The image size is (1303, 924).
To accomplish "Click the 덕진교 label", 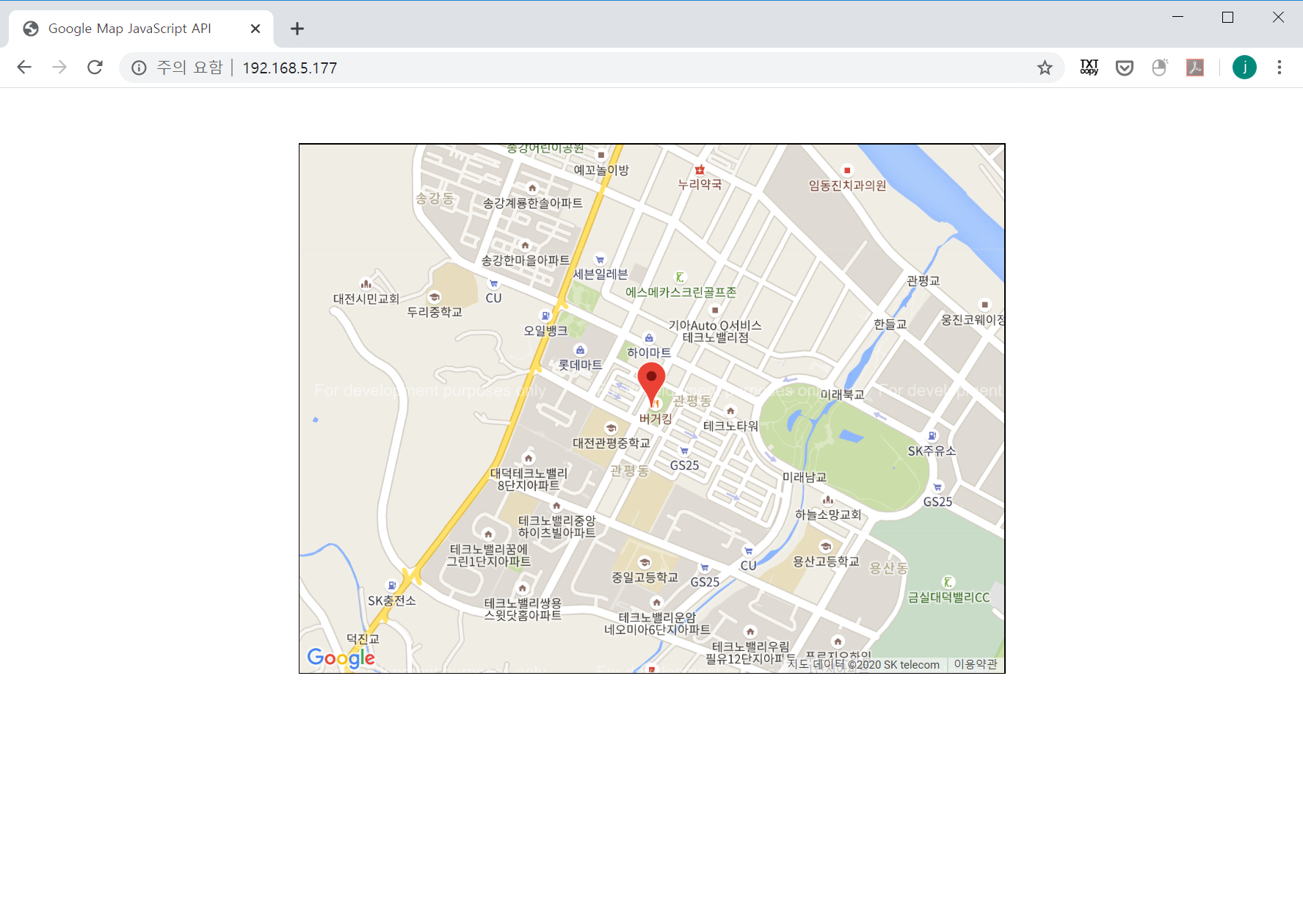I will click(x=363, y=639).
